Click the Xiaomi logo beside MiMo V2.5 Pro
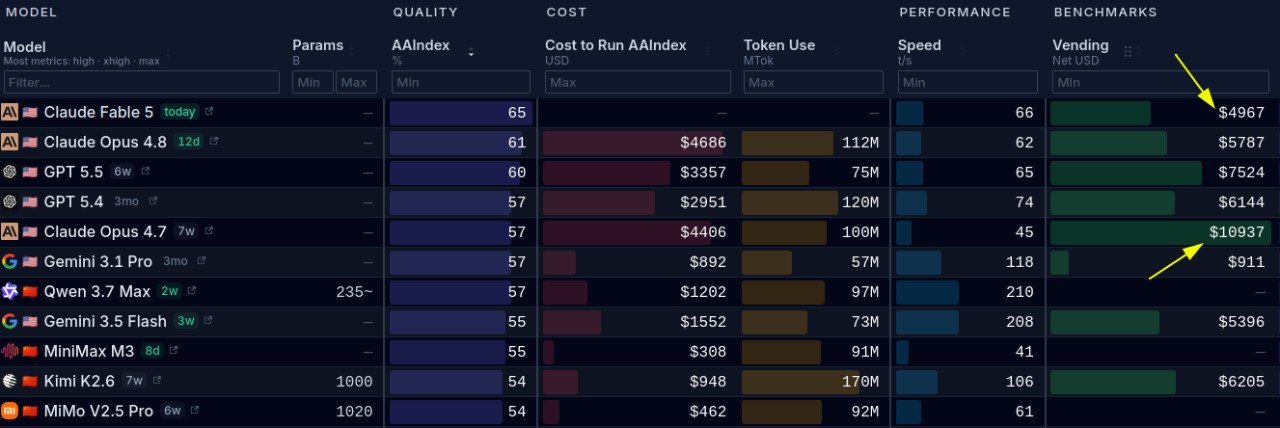 tap(10, 411)
